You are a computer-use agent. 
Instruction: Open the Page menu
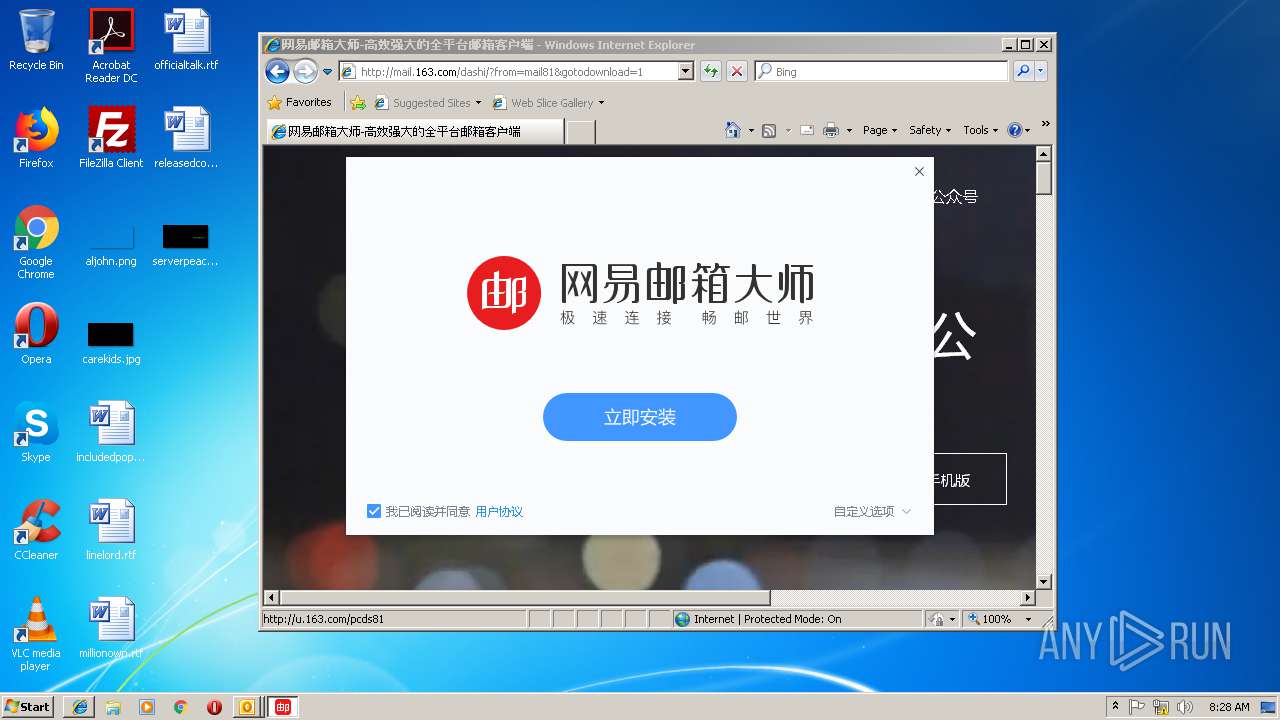(879, 130)
